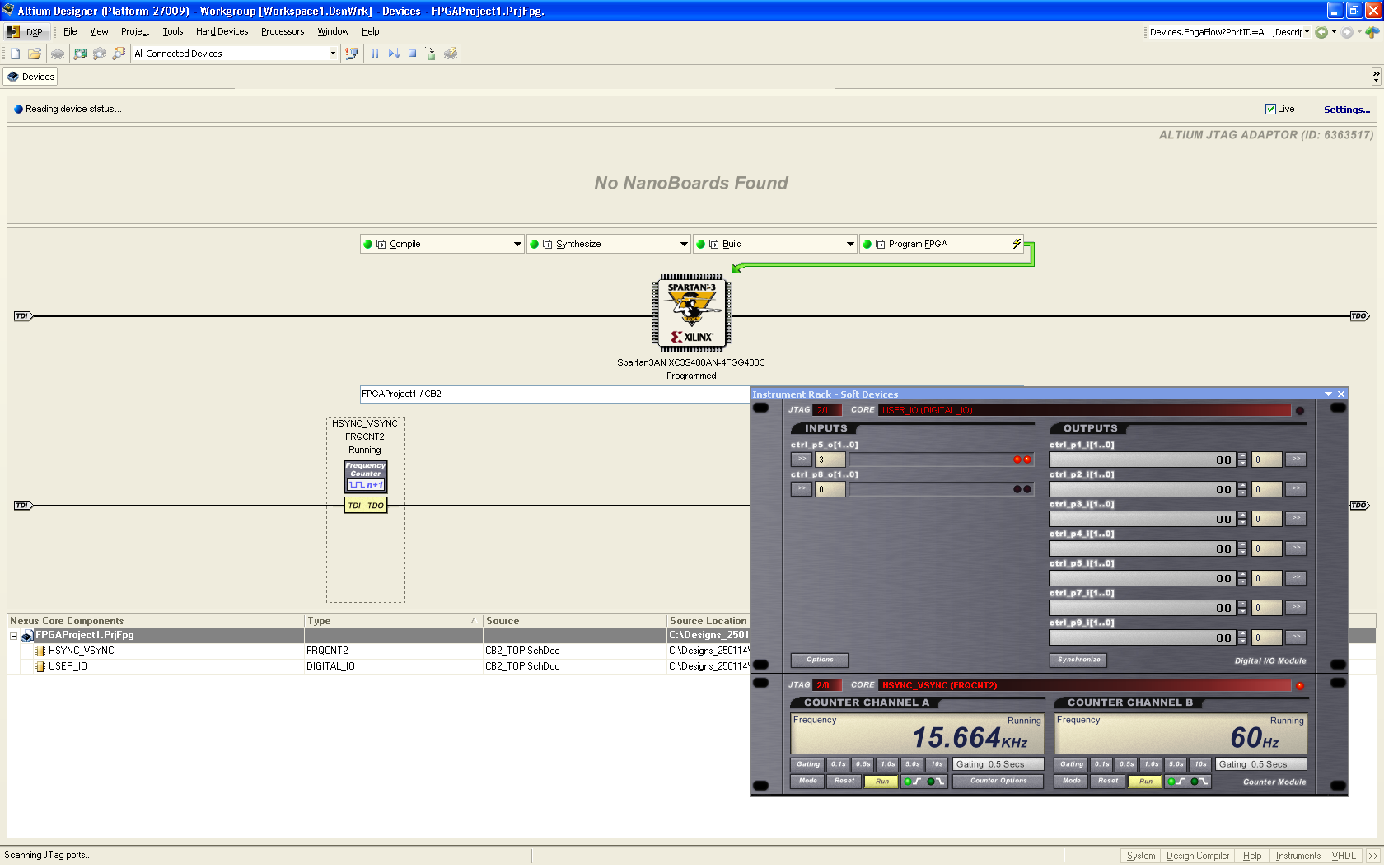Switch to the Devices document tab

pyautogui.click(x=30, y=77)
